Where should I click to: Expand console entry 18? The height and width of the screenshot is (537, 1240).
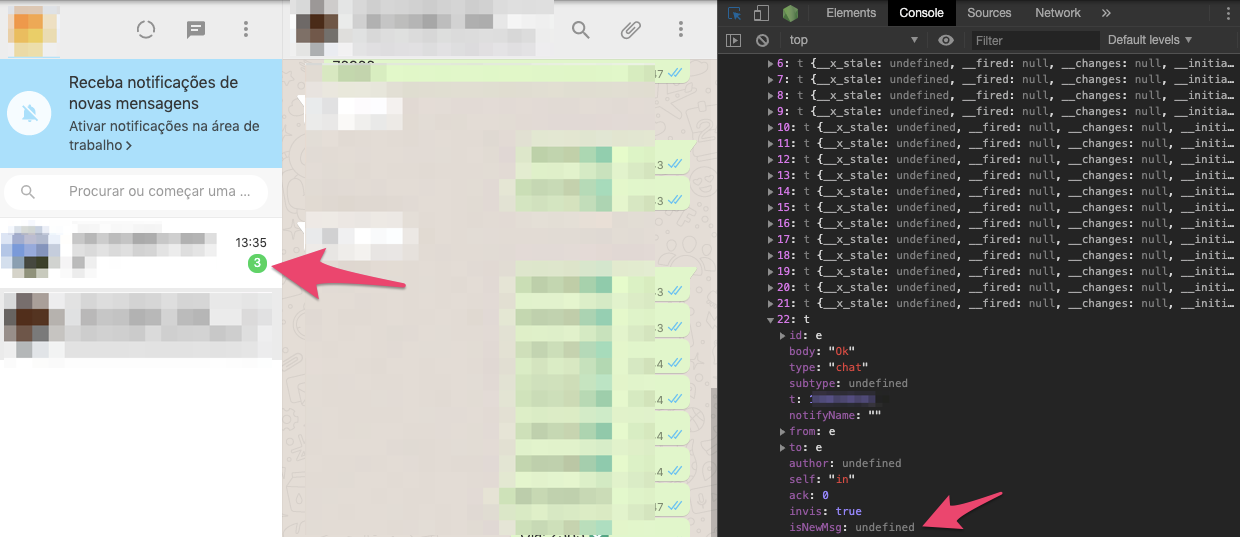point(770,256)
